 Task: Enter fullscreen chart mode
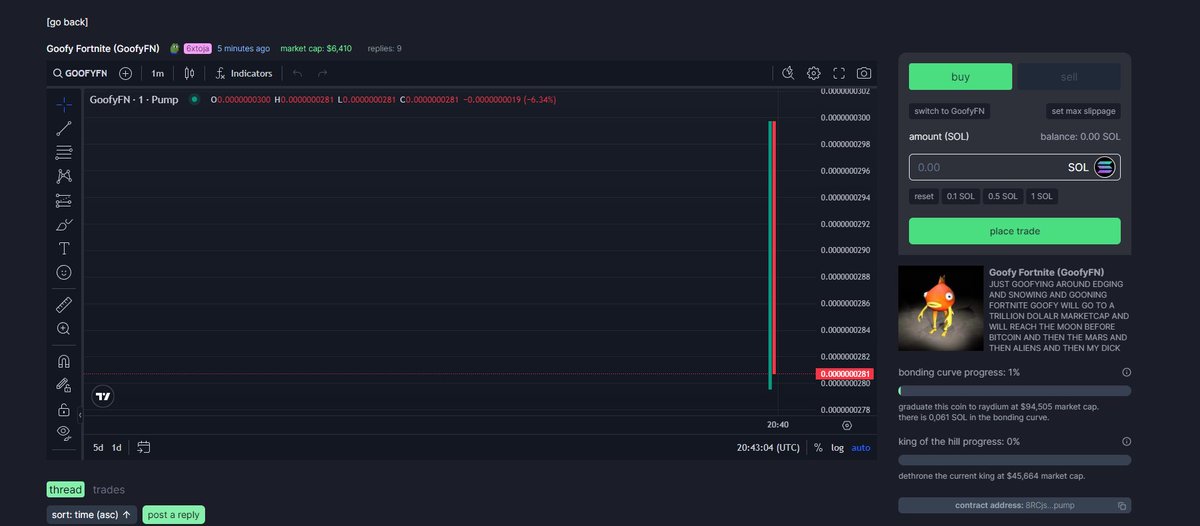point(839,73)
